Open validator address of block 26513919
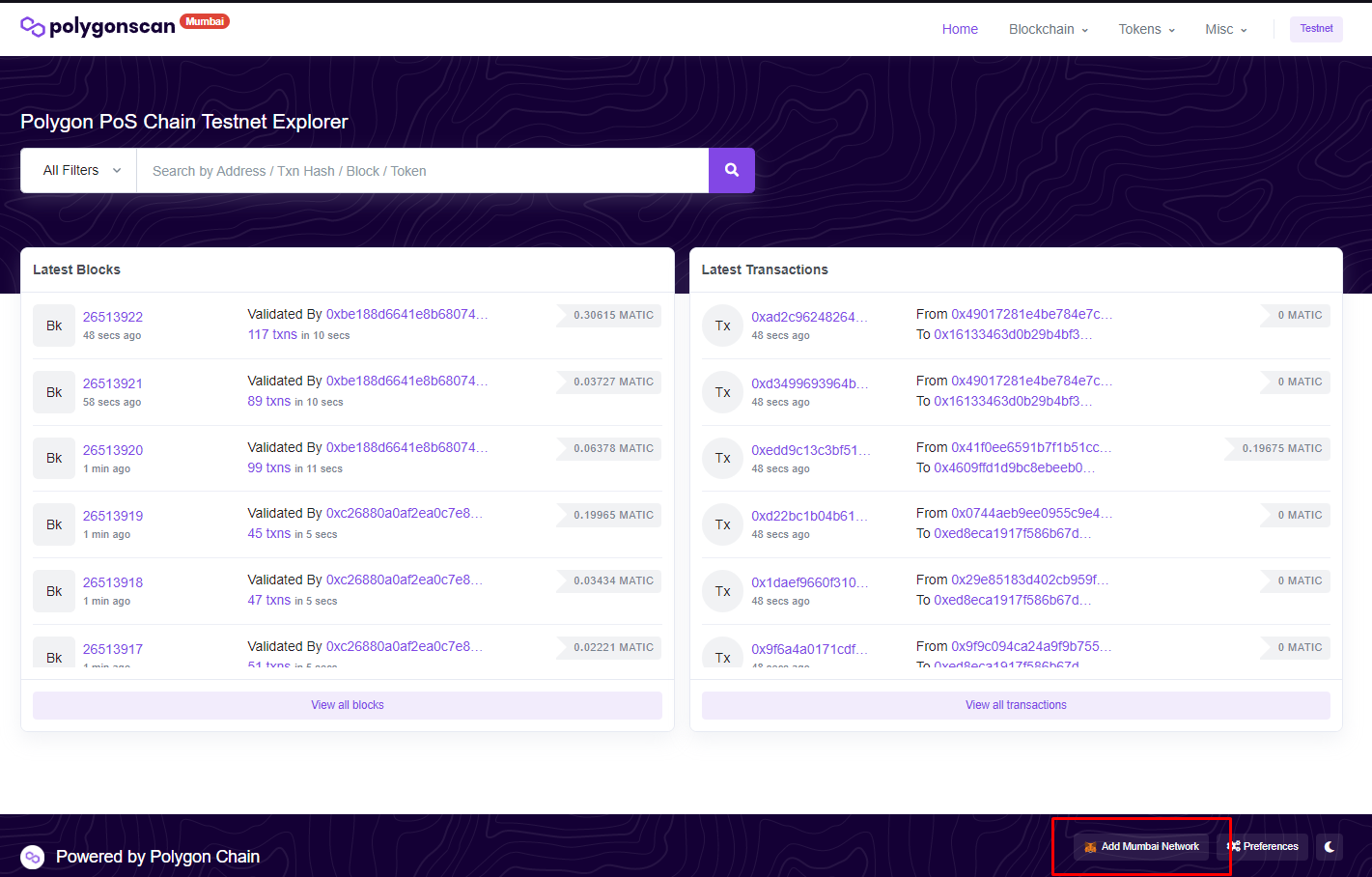This screenshot has height=877, width=1372. 404,513
